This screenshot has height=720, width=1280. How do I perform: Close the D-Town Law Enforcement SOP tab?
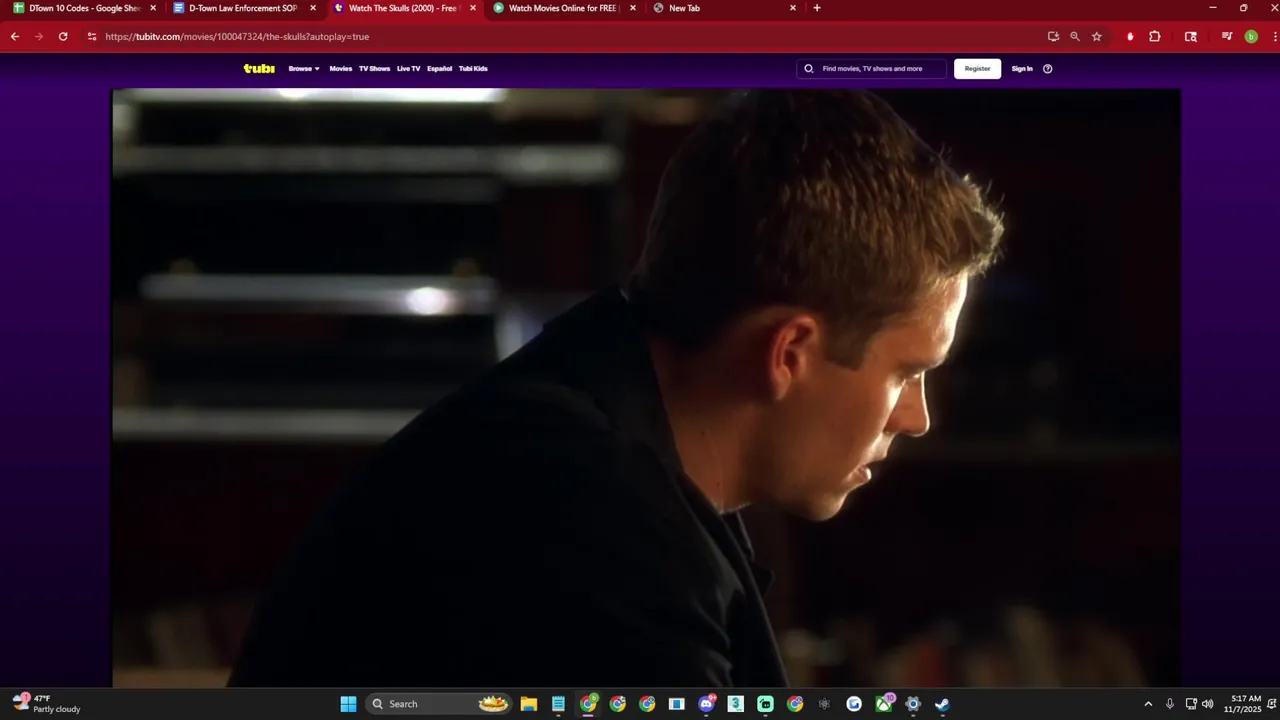313,8
